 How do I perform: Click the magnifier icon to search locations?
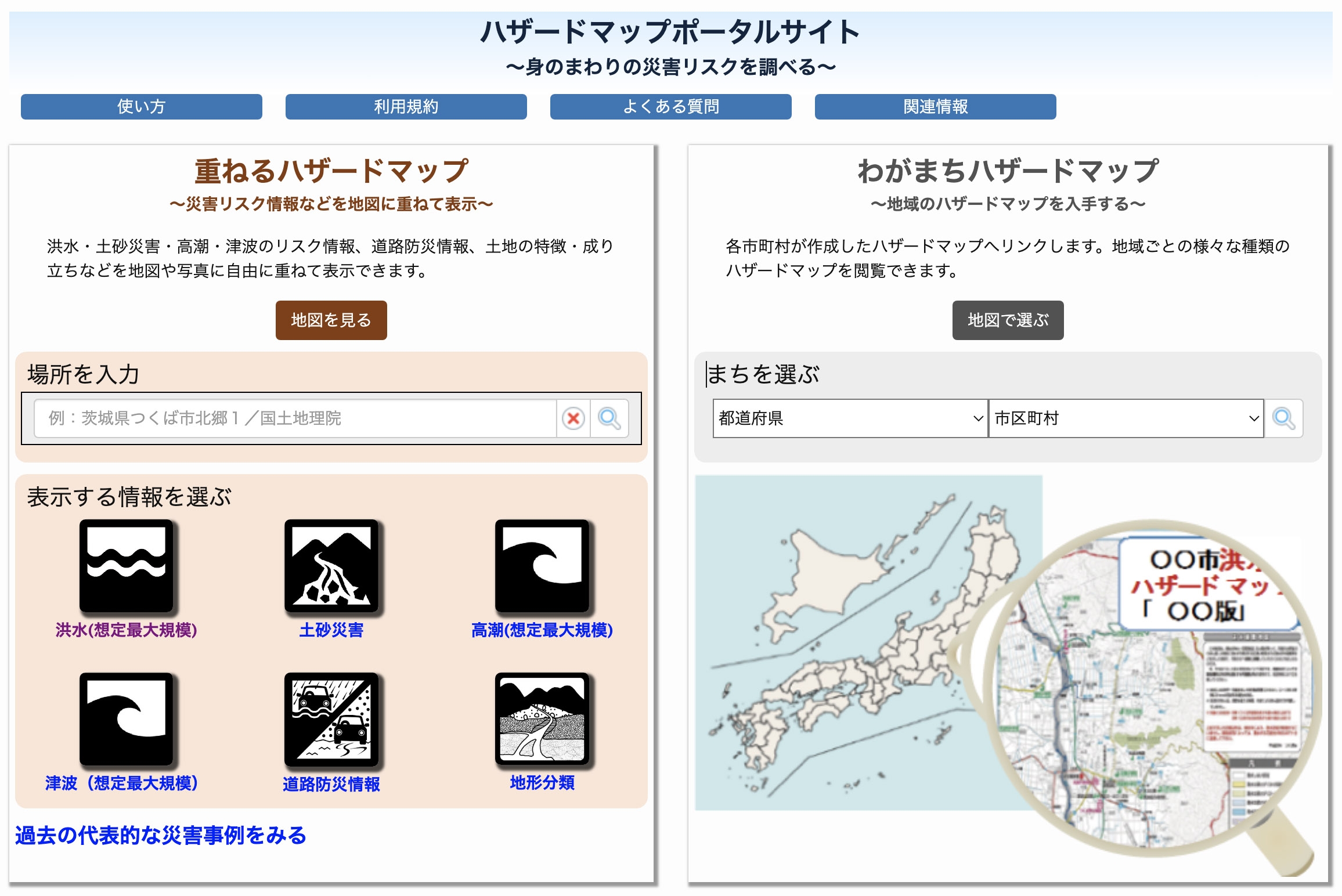[611, 418]
